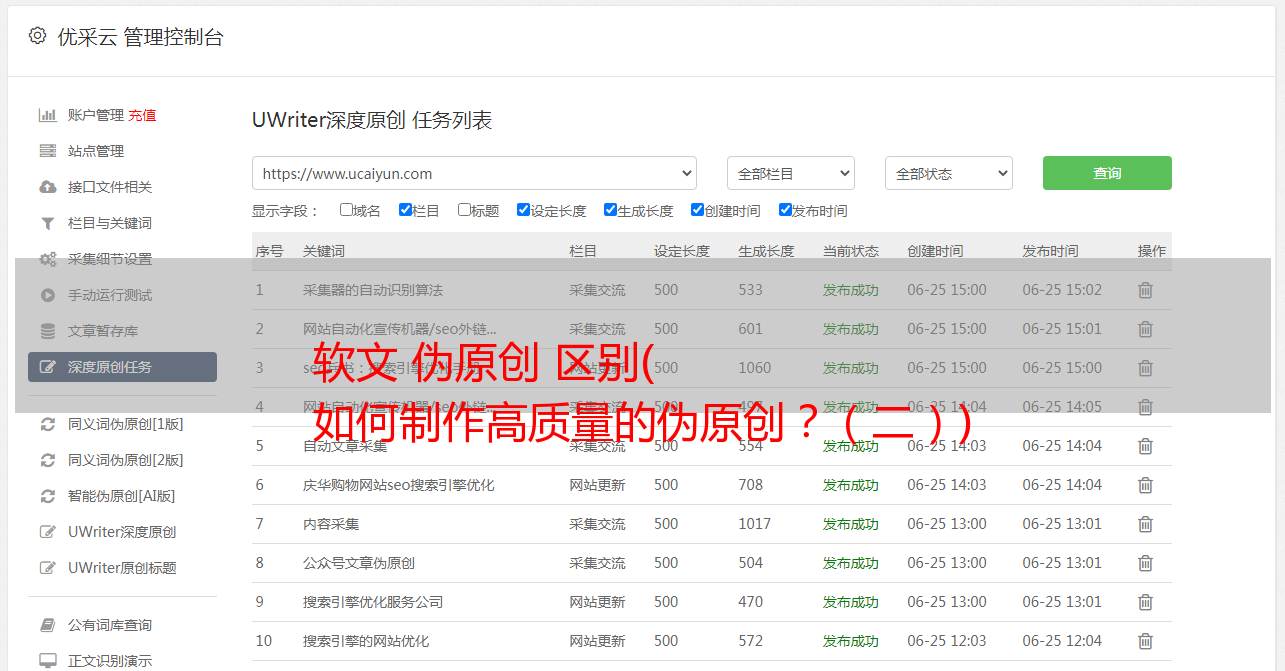Go to 智能伪原创[AI版] in the sidebar
This screenshot has height=671, width=1285.
122,496
